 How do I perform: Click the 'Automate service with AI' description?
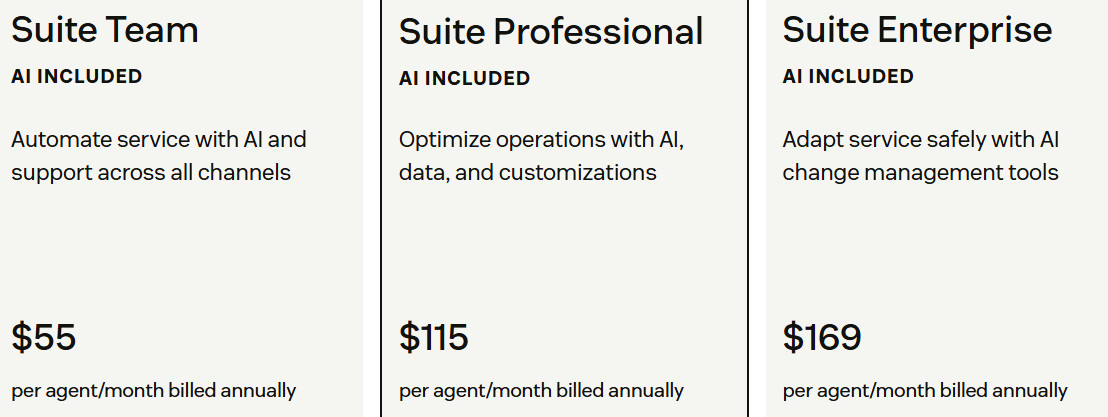click(x=158, y=156)
